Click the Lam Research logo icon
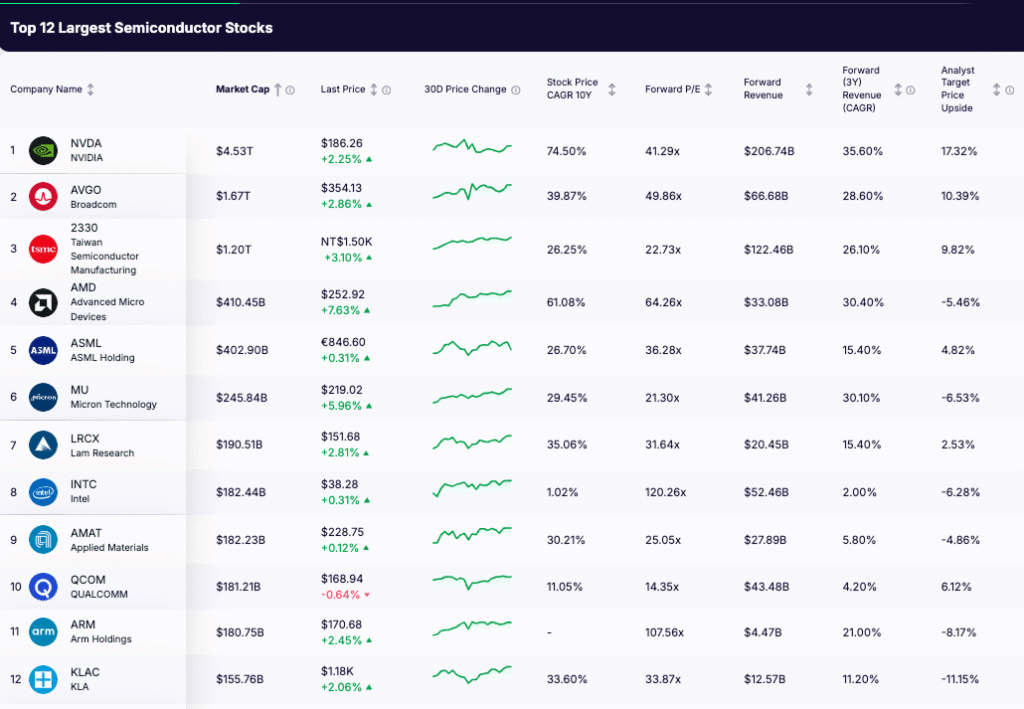Image resolution: width=1024 pixels, height=709 pixels. (x=42, y=444)
